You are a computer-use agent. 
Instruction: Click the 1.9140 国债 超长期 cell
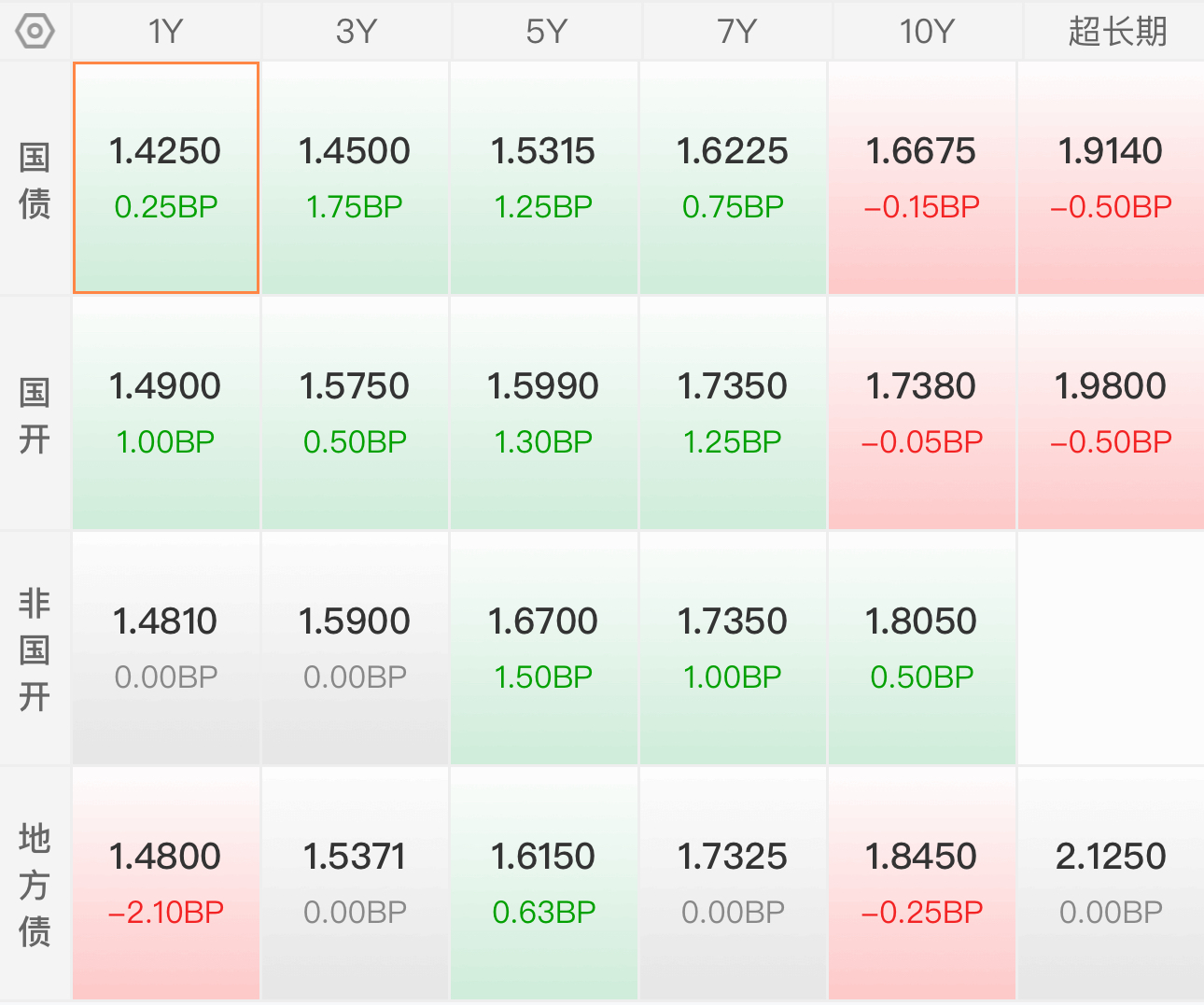point(1111,177)
